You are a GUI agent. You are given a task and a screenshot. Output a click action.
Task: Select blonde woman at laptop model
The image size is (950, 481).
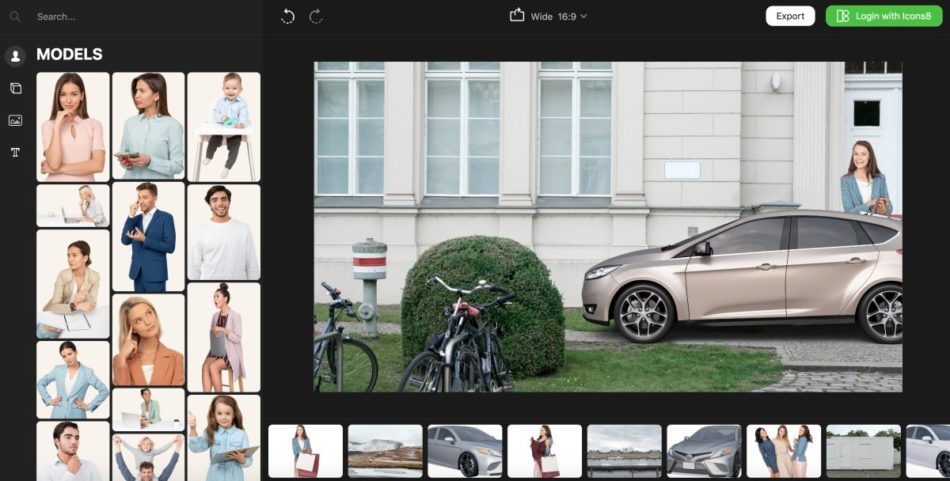point(73,206)
